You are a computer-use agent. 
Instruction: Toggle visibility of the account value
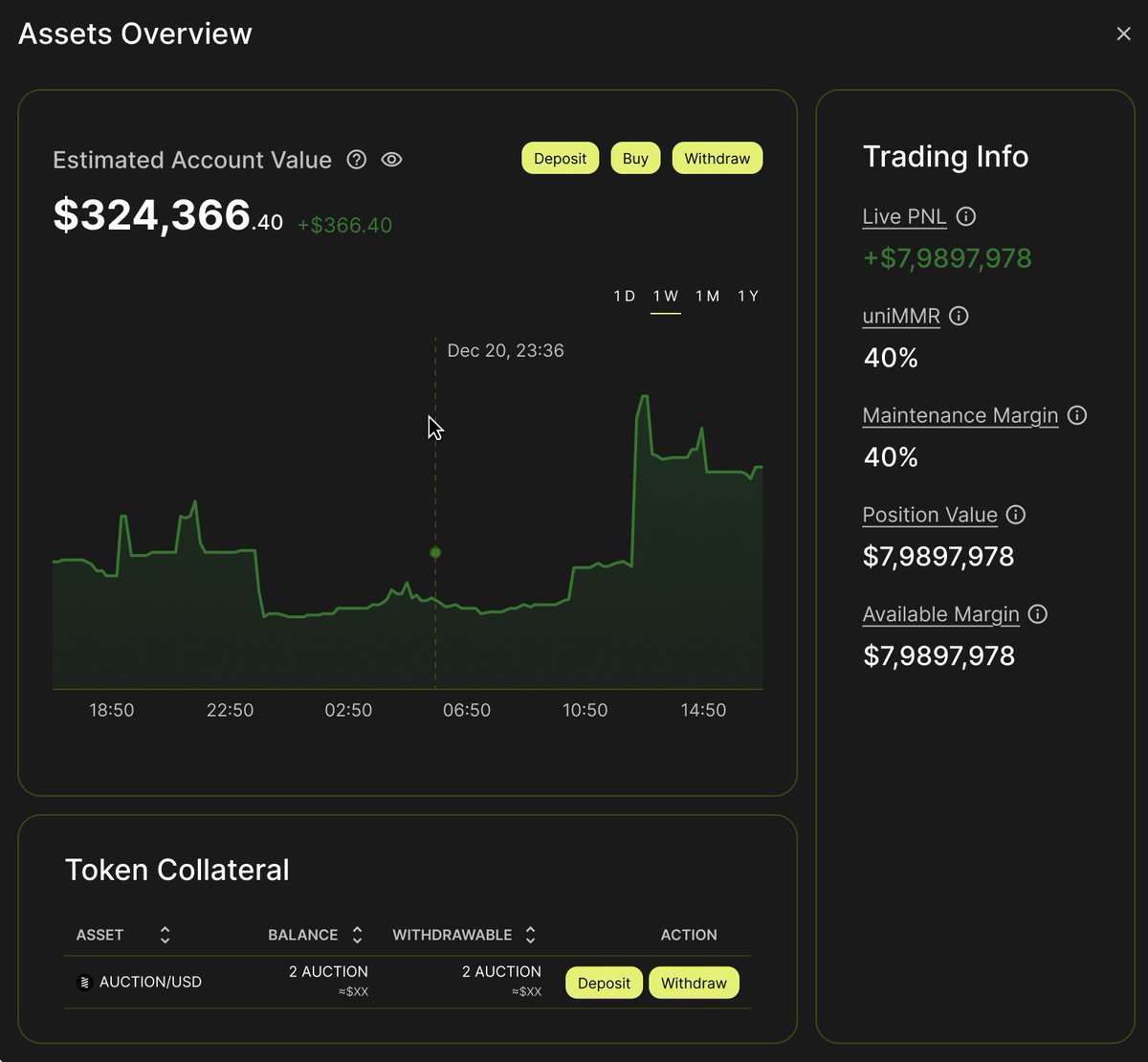tap(391, 160)
